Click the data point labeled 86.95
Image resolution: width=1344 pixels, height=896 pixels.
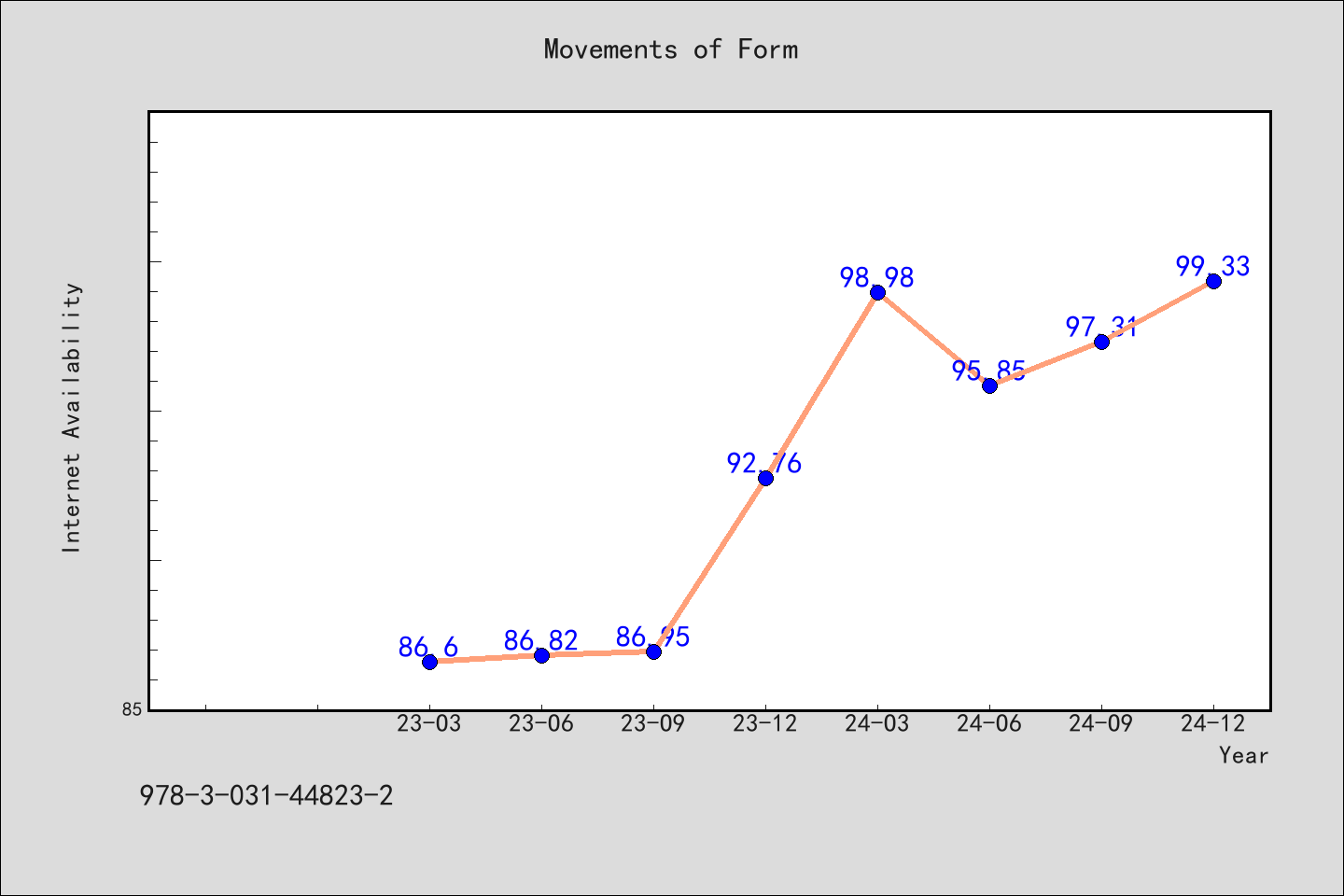tap(653, 651)
